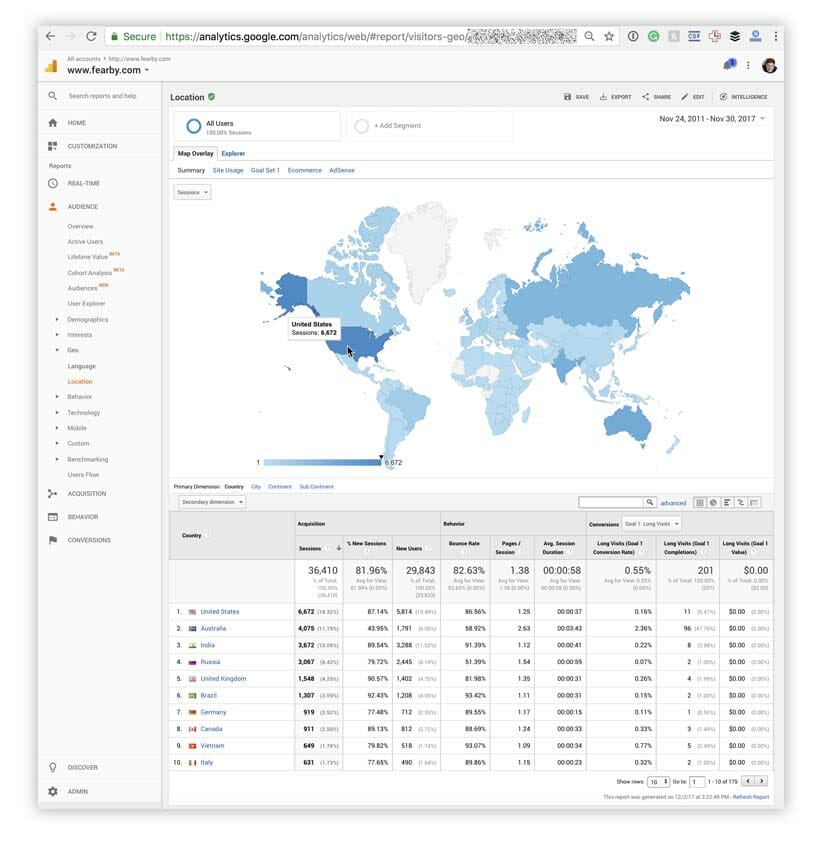Click the Grammarly extension icon
Screen dimensions: 825x851
click(x=653, y=36)
